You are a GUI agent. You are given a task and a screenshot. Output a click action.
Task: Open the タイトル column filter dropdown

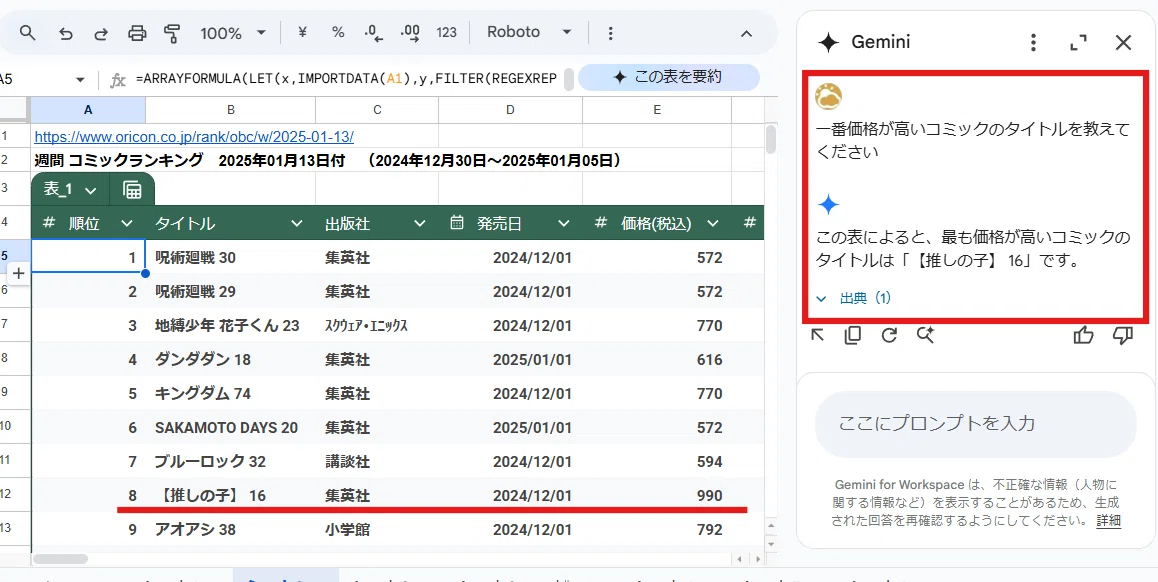296,223
